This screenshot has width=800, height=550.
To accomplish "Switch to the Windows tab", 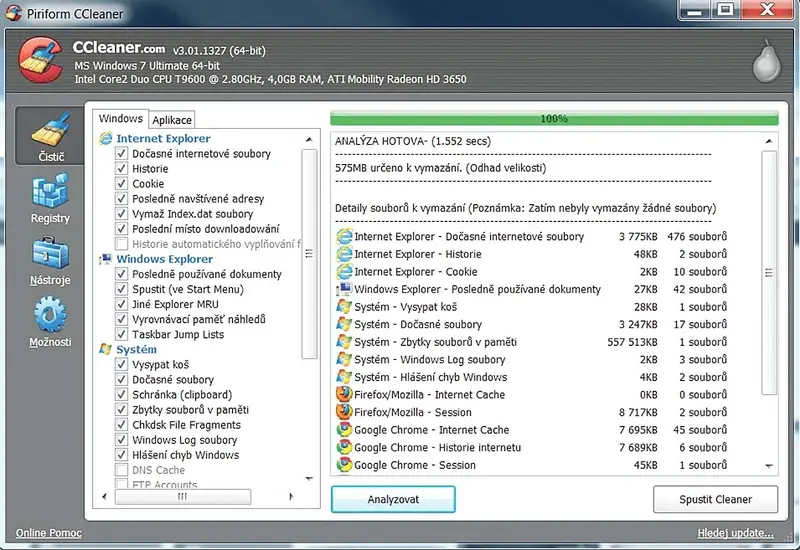I will pos(121,118).
